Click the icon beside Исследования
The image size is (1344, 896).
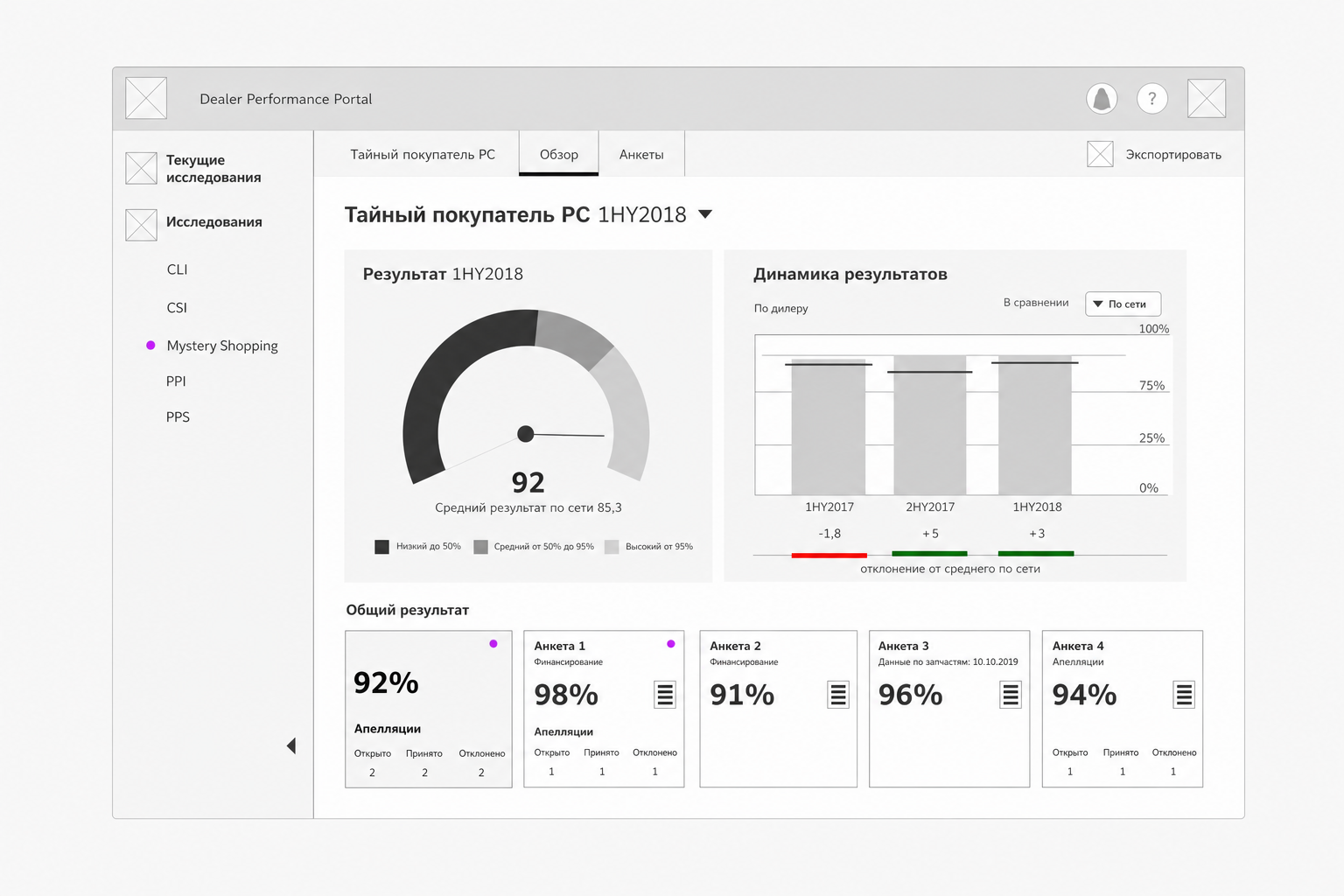(x=141, y=225)
